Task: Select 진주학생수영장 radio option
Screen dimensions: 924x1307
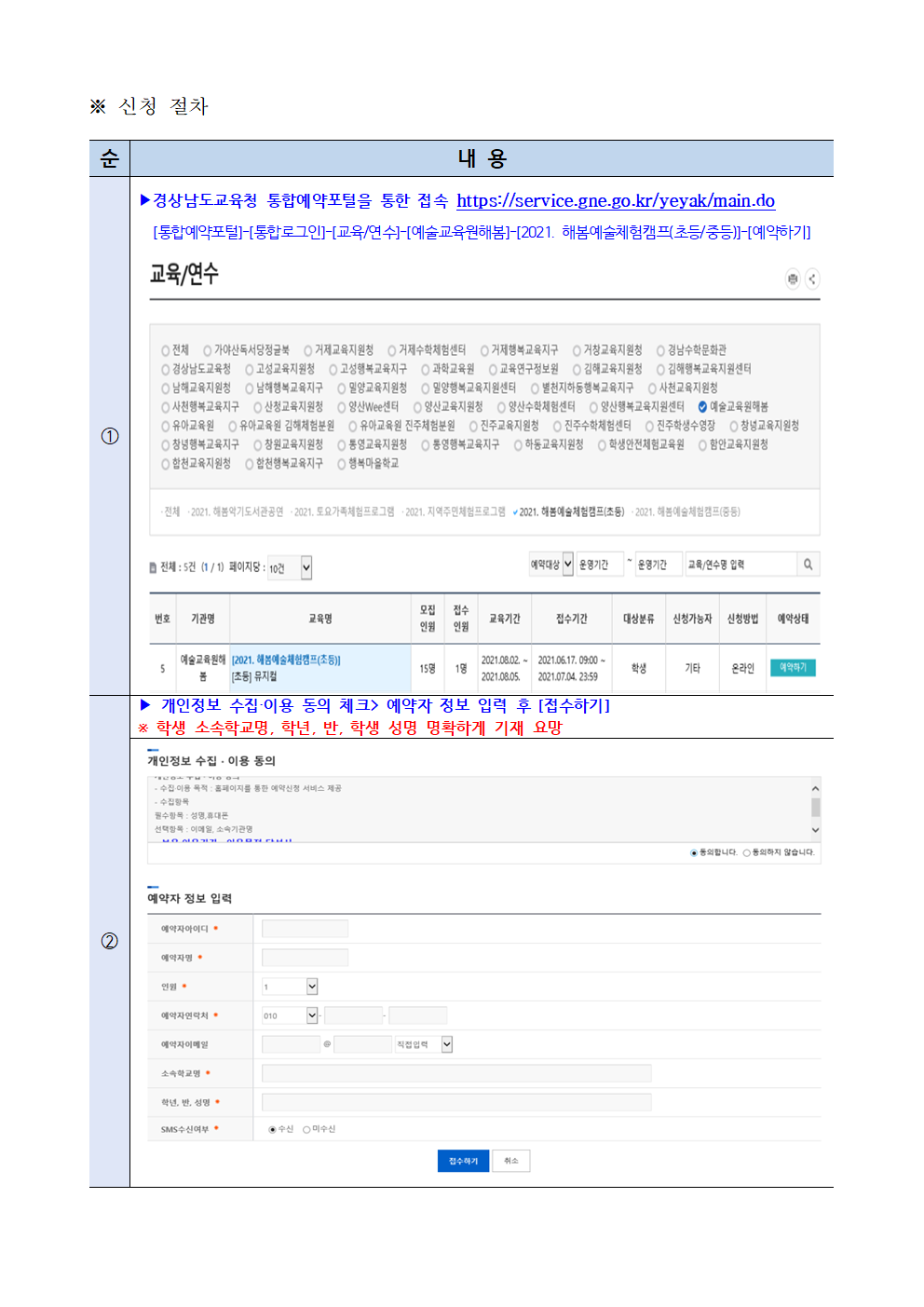Action: pos(650,426)
